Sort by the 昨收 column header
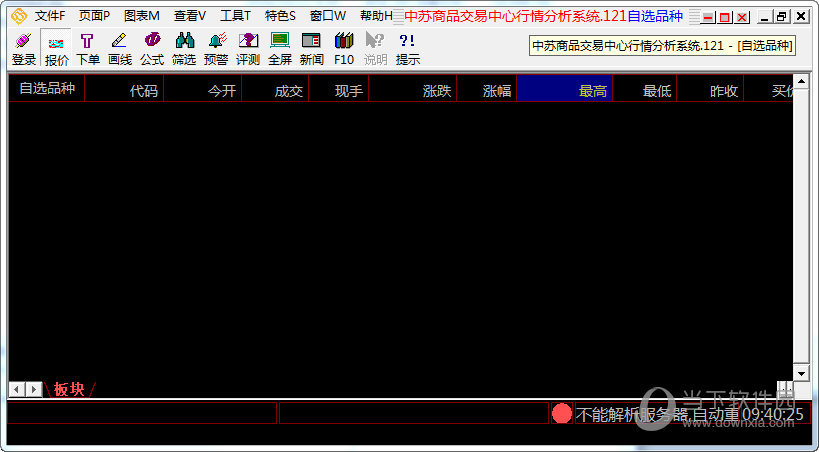The height and width of the screenshot is (452, 819). (x=710, y=88)
